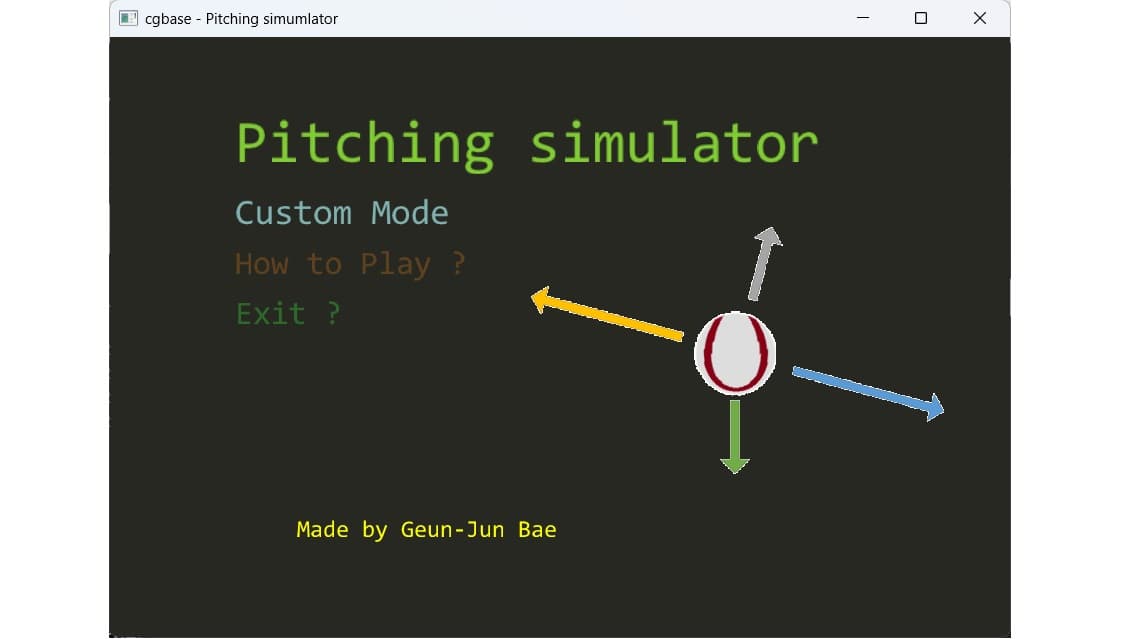The height and width of the screenshot is (639, 1136).
Task: Close the Pitching simulator window
Action: point(980,18)
